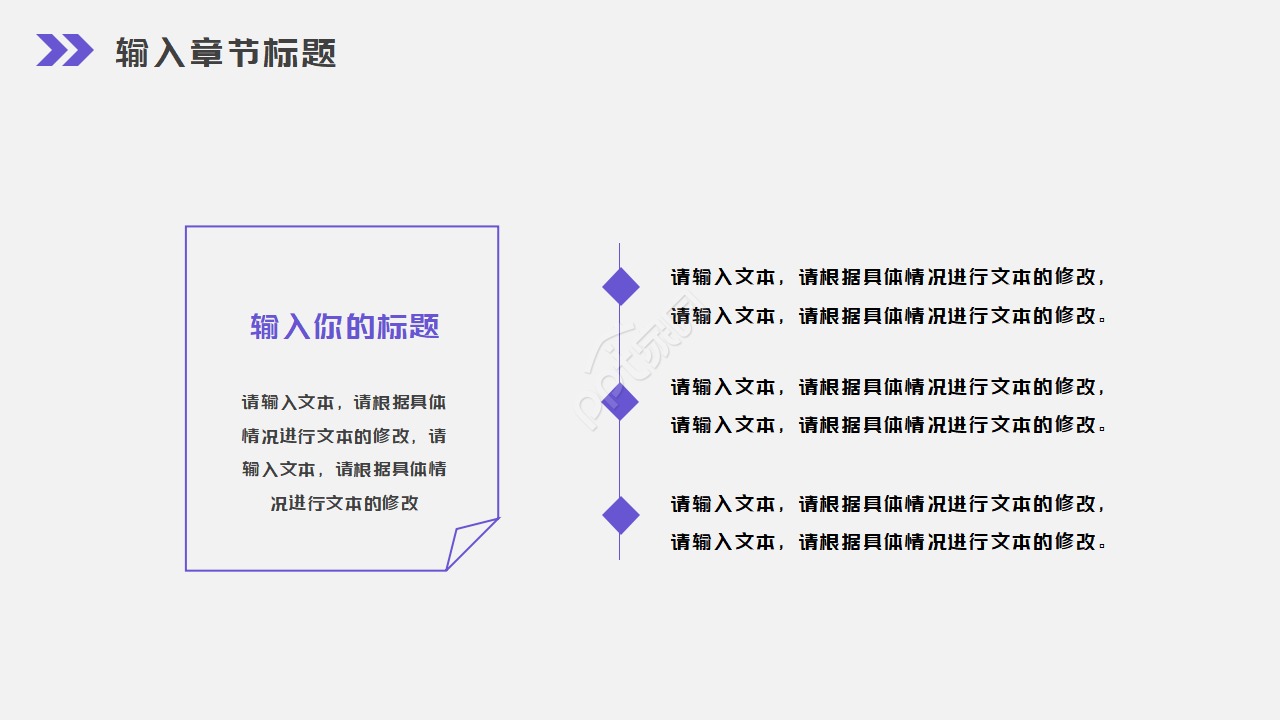Click the second line of the bottom text block
Viewport: 1280px width, 720px height.
(x=888, y=542)
